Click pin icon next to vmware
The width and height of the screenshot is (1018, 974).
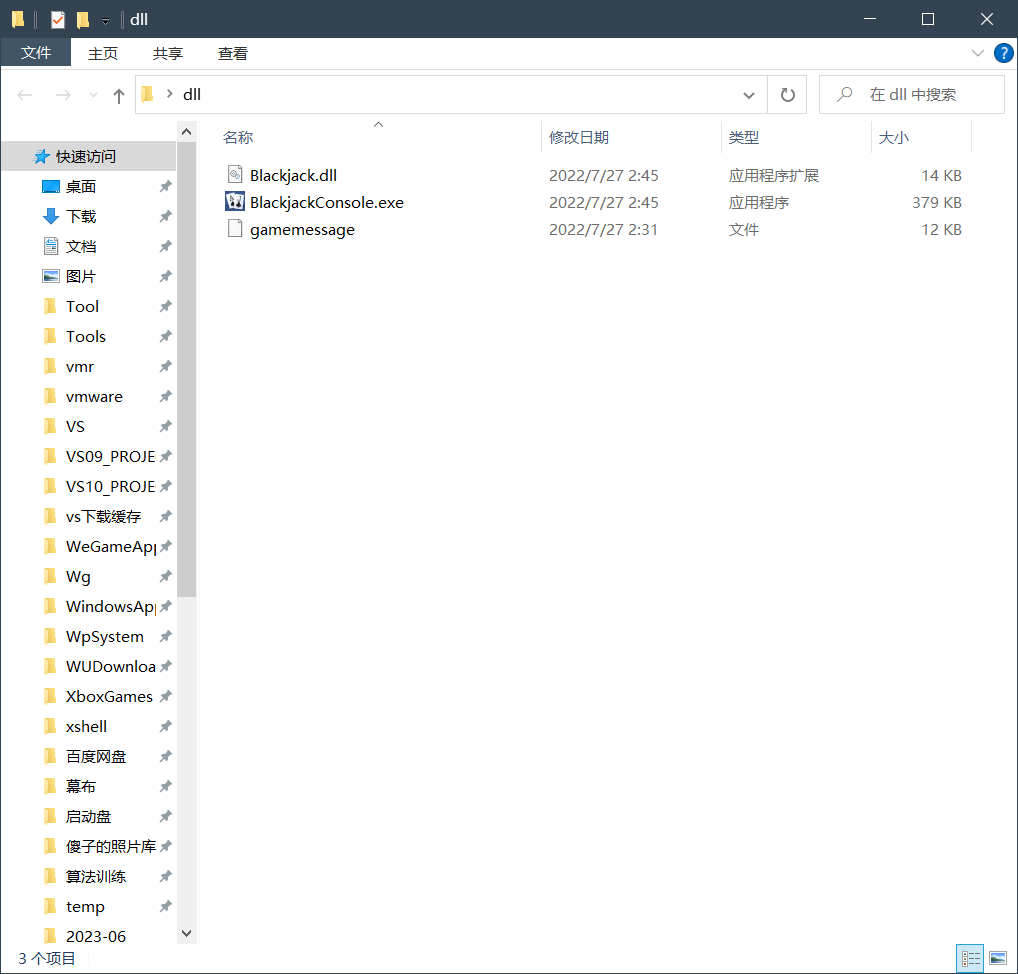(166, 396)
